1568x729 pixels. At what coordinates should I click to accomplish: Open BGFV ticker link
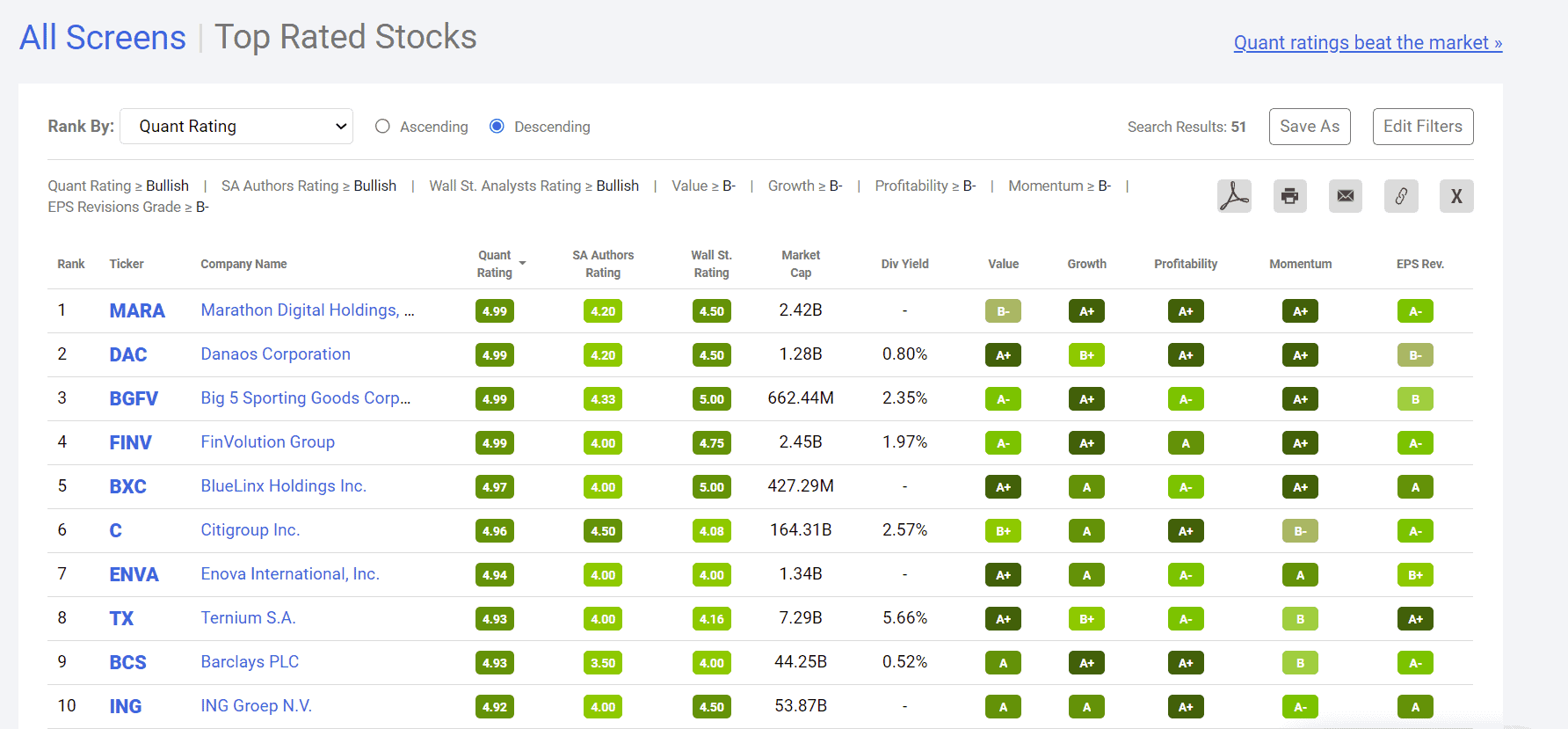point(134,398)
